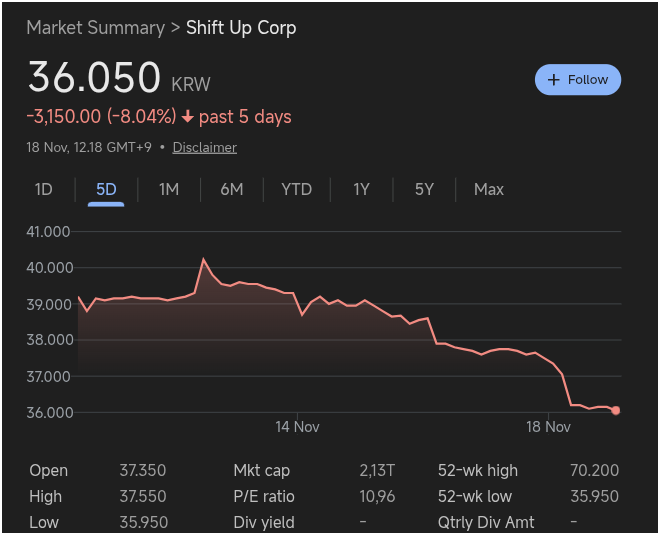Image resolution: width=660 pixels, height=535 pixels.
Task: Select the 5D time range tab
Action: [x=106, y=189]
